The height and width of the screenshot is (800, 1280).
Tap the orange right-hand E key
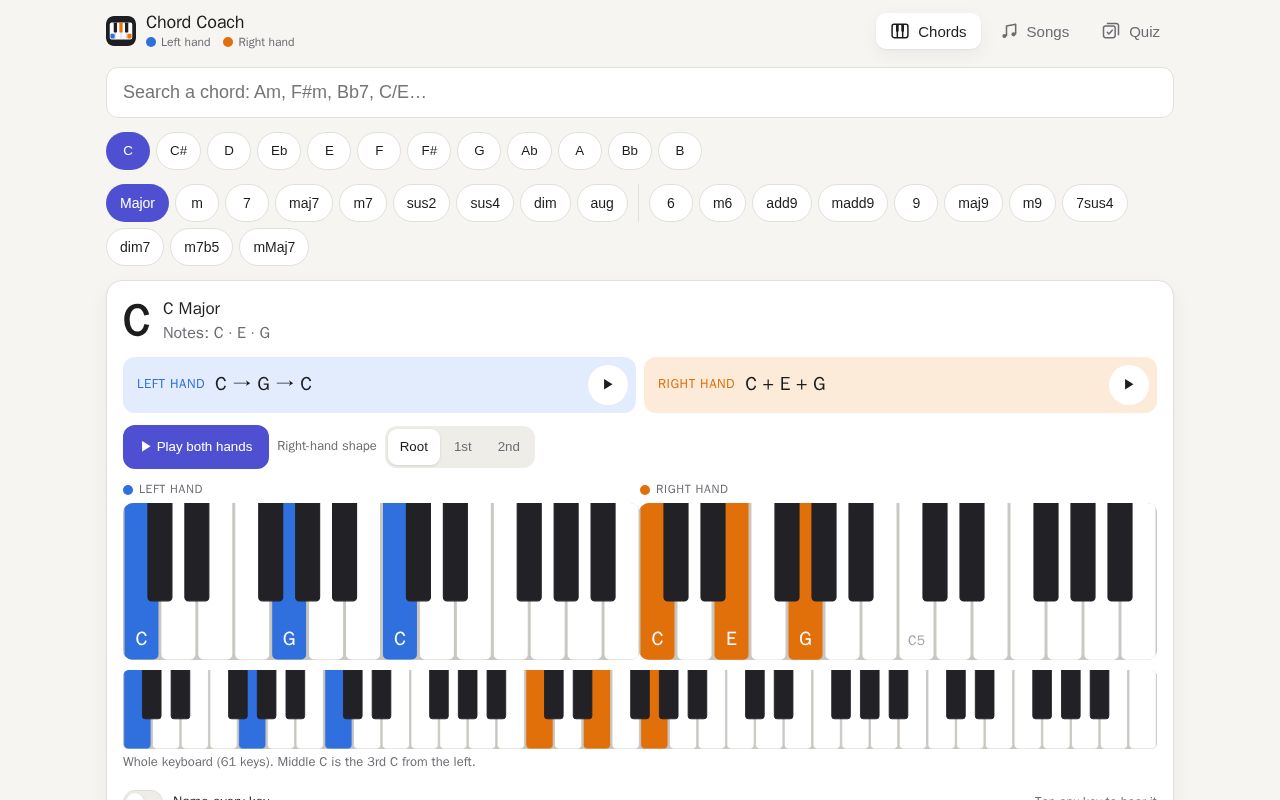pyautogui.click(x=731, y=630)
